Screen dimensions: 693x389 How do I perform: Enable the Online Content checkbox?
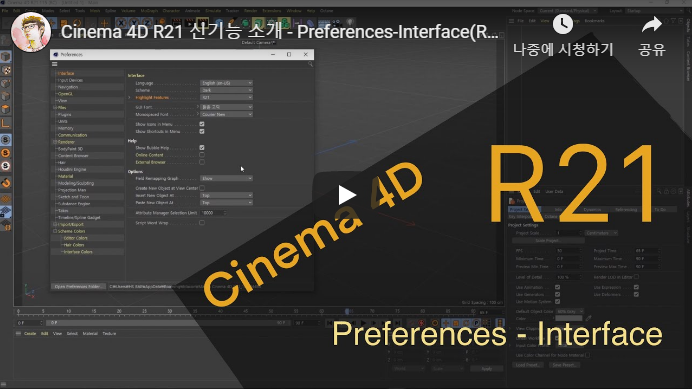point(202,155)
